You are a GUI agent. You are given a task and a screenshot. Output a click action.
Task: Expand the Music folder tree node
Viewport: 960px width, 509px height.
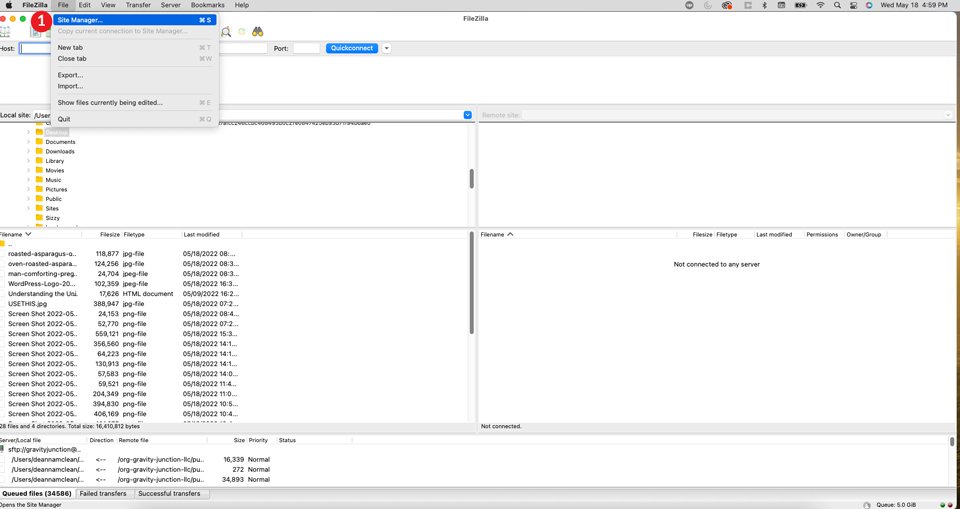click(x=28, y=180)
